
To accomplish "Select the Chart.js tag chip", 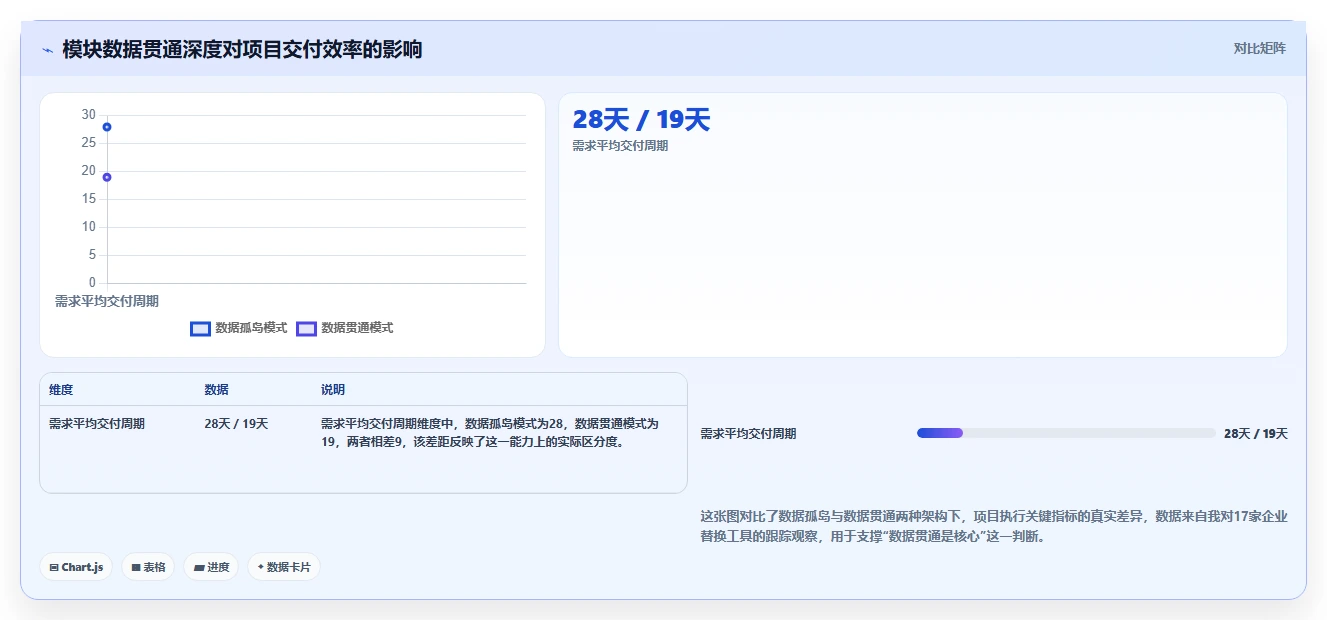I will (x=76, y=567).
